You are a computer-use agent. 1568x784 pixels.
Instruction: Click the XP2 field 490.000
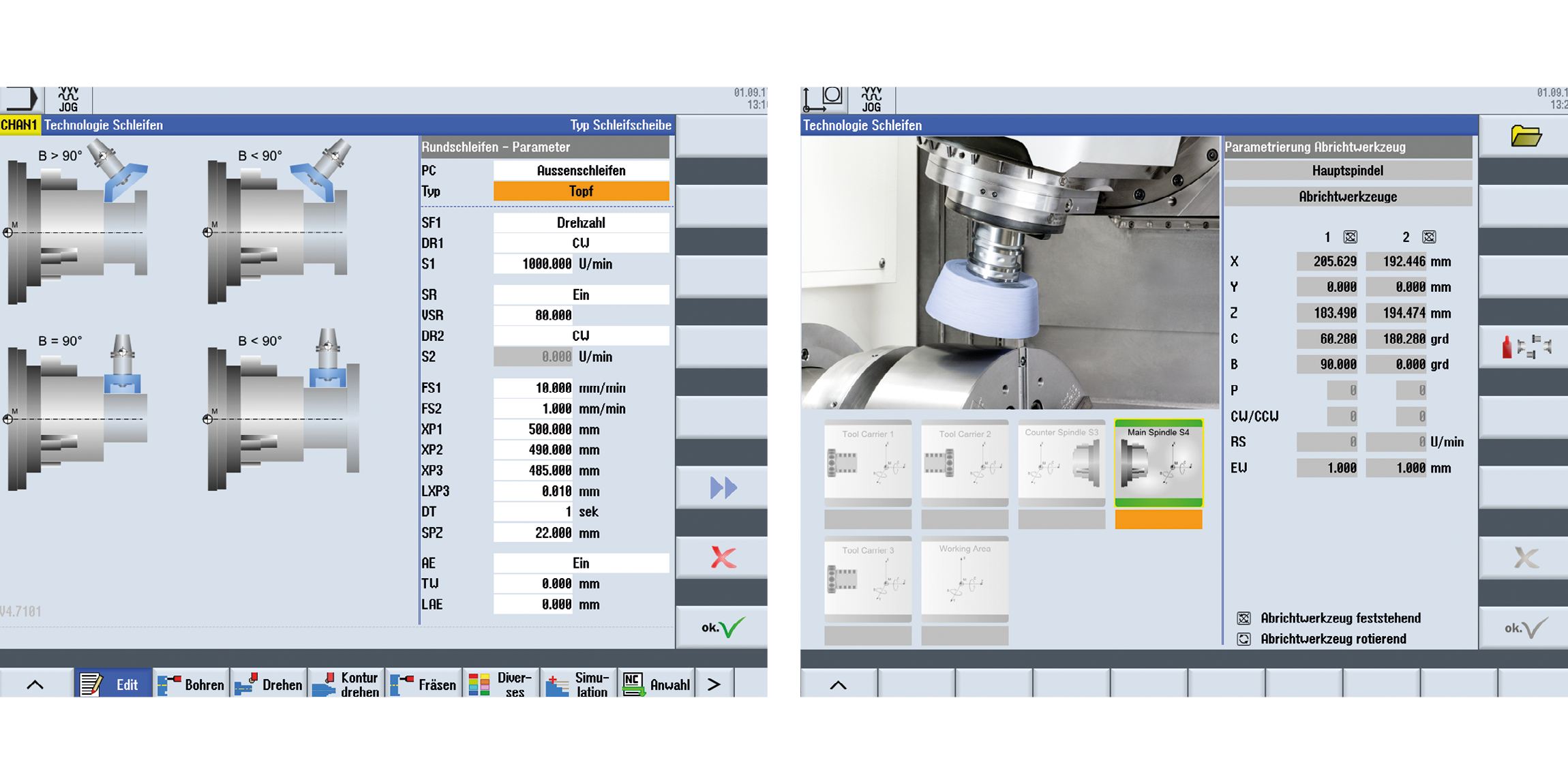[x=533, y=450]
